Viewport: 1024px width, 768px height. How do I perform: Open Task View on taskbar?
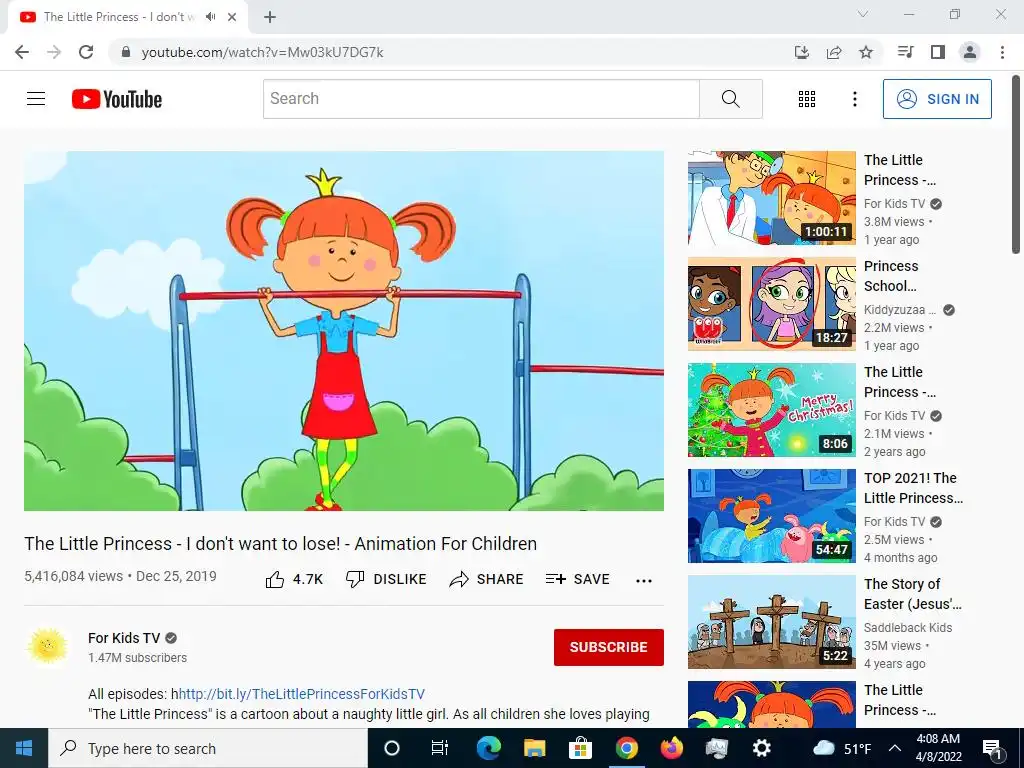tap(440, 748)
